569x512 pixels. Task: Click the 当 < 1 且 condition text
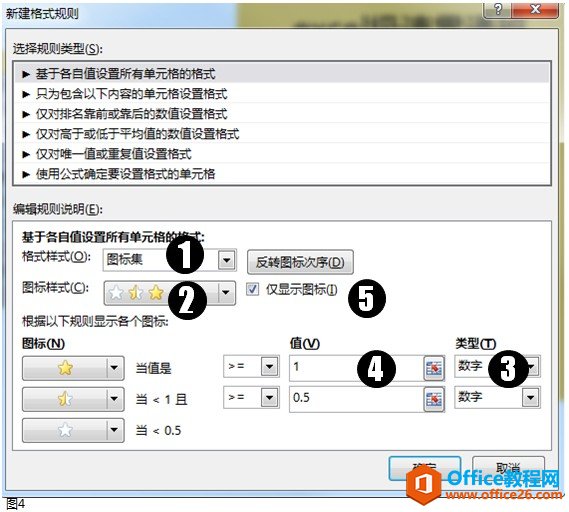coord(161,400)
